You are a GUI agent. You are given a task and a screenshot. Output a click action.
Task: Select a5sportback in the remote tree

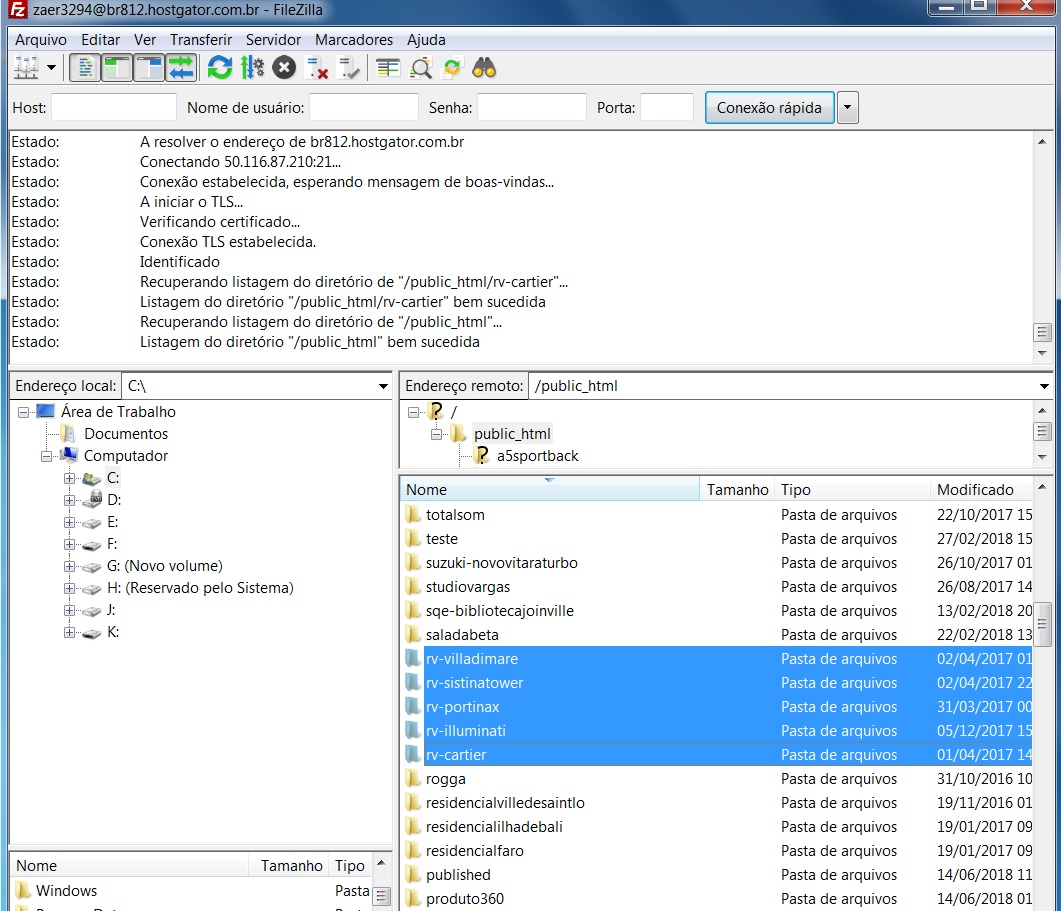537,456
